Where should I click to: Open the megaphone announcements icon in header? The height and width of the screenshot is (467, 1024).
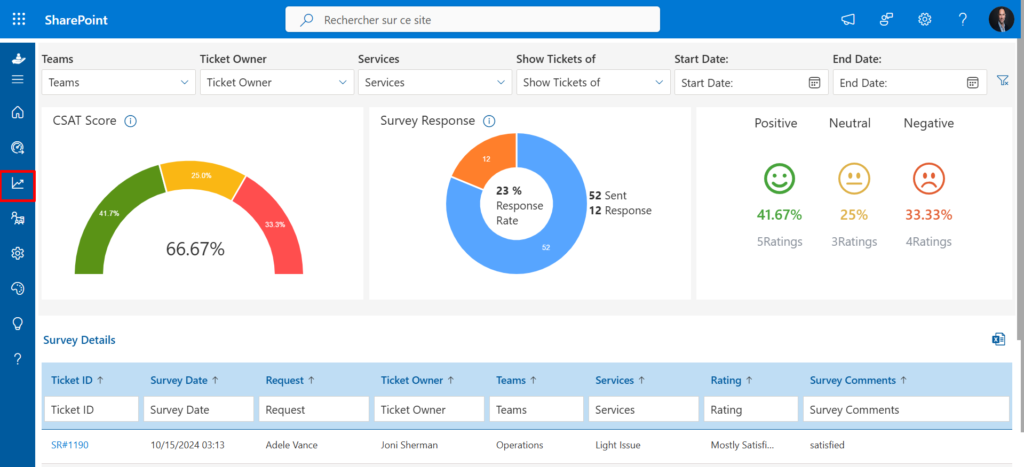[x=848, y=20]
